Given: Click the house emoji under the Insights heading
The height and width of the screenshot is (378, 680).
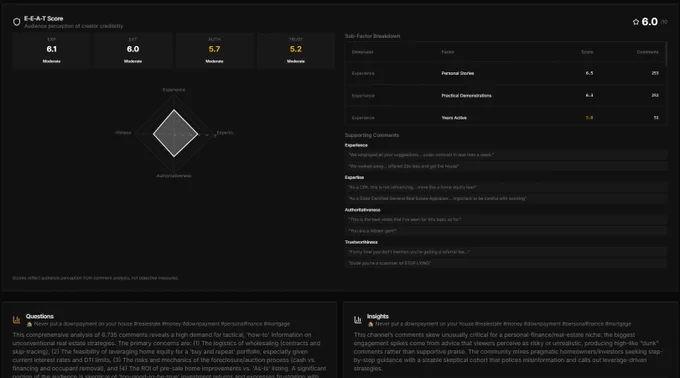Looking at the screenshot, I should tap(371, 324).
